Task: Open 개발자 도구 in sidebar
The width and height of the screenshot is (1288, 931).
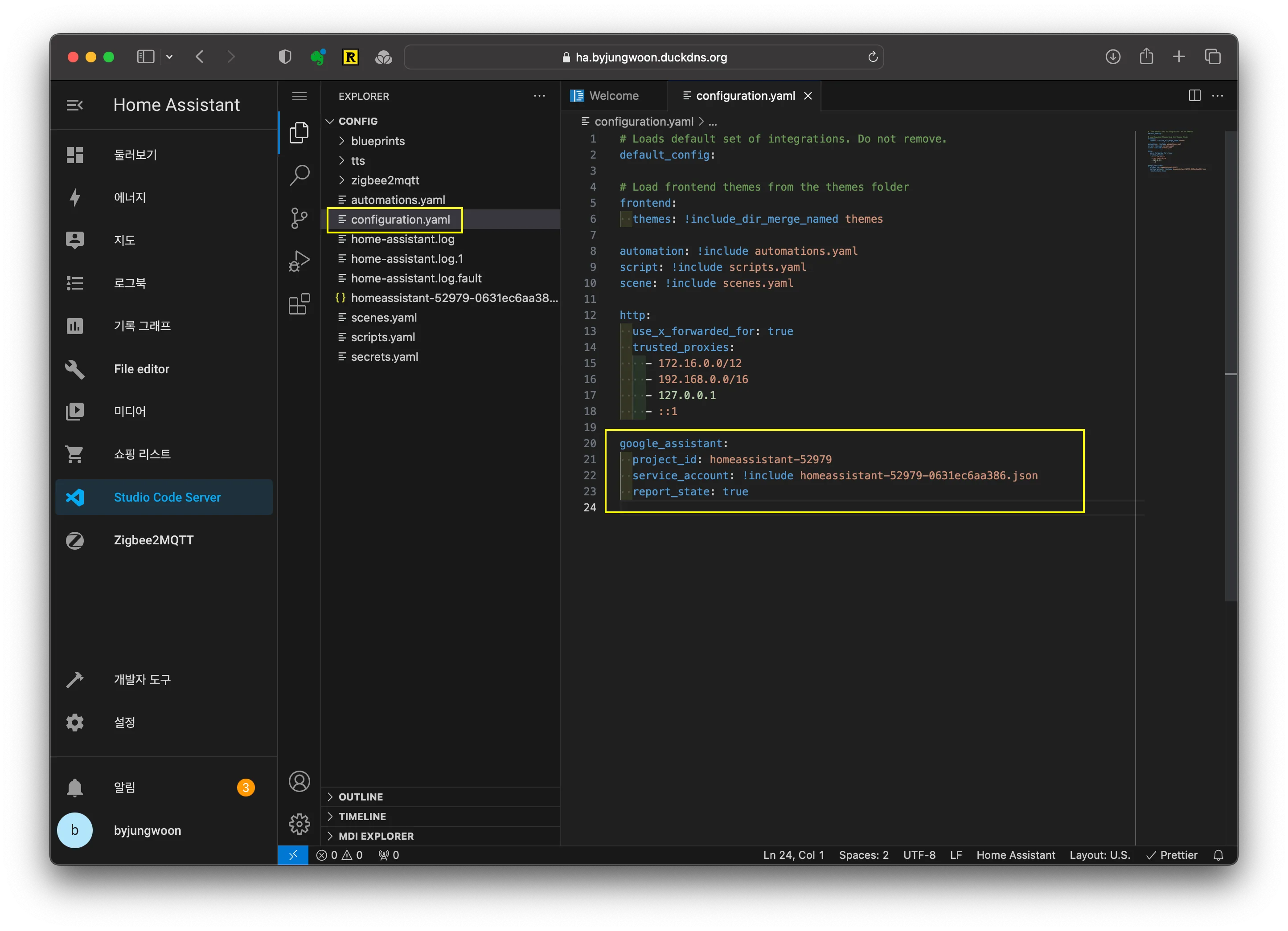Action: tap(164, 679)
